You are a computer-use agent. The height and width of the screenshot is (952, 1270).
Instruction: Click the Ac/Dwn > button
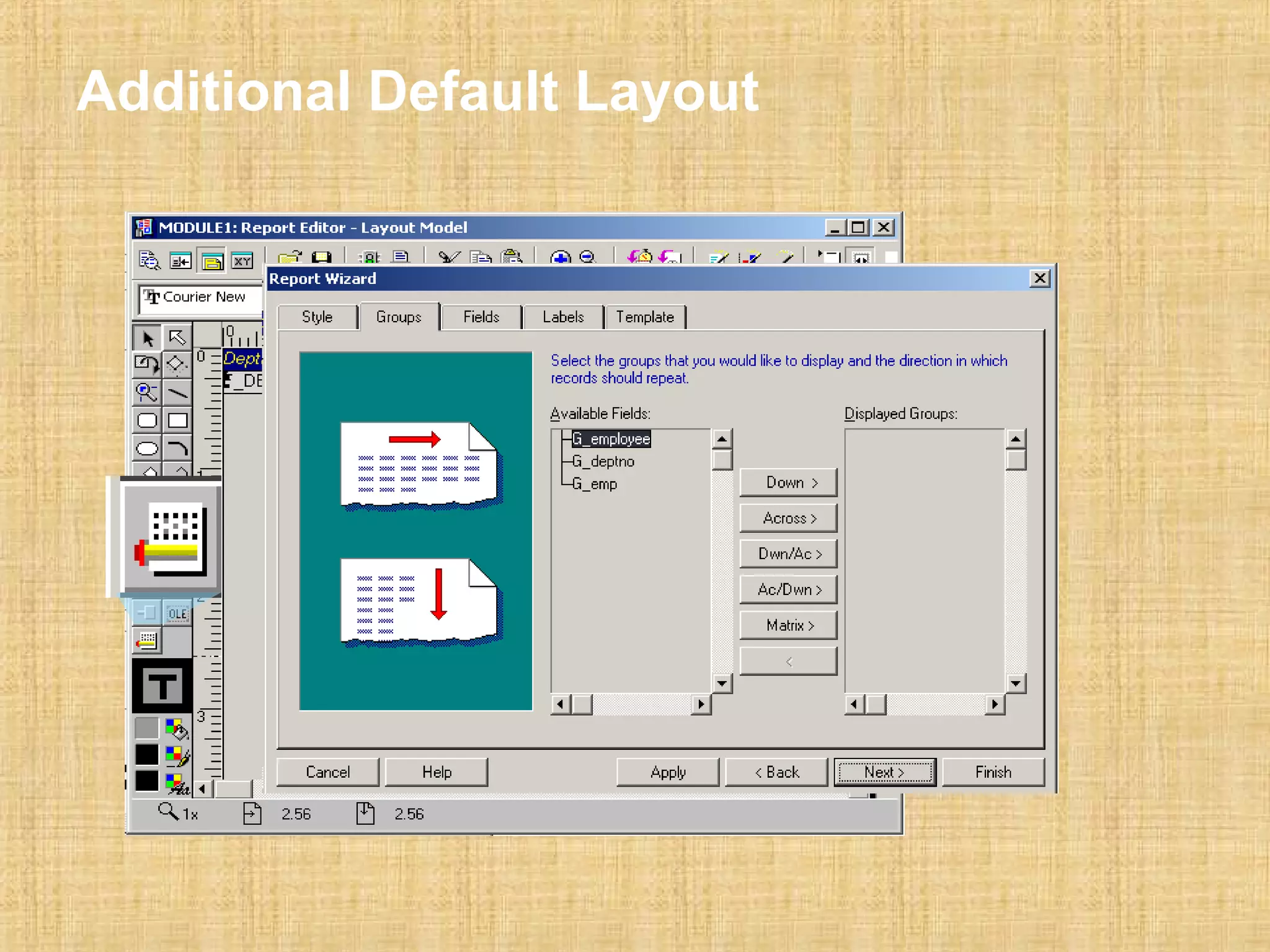[x=788, y=589]
